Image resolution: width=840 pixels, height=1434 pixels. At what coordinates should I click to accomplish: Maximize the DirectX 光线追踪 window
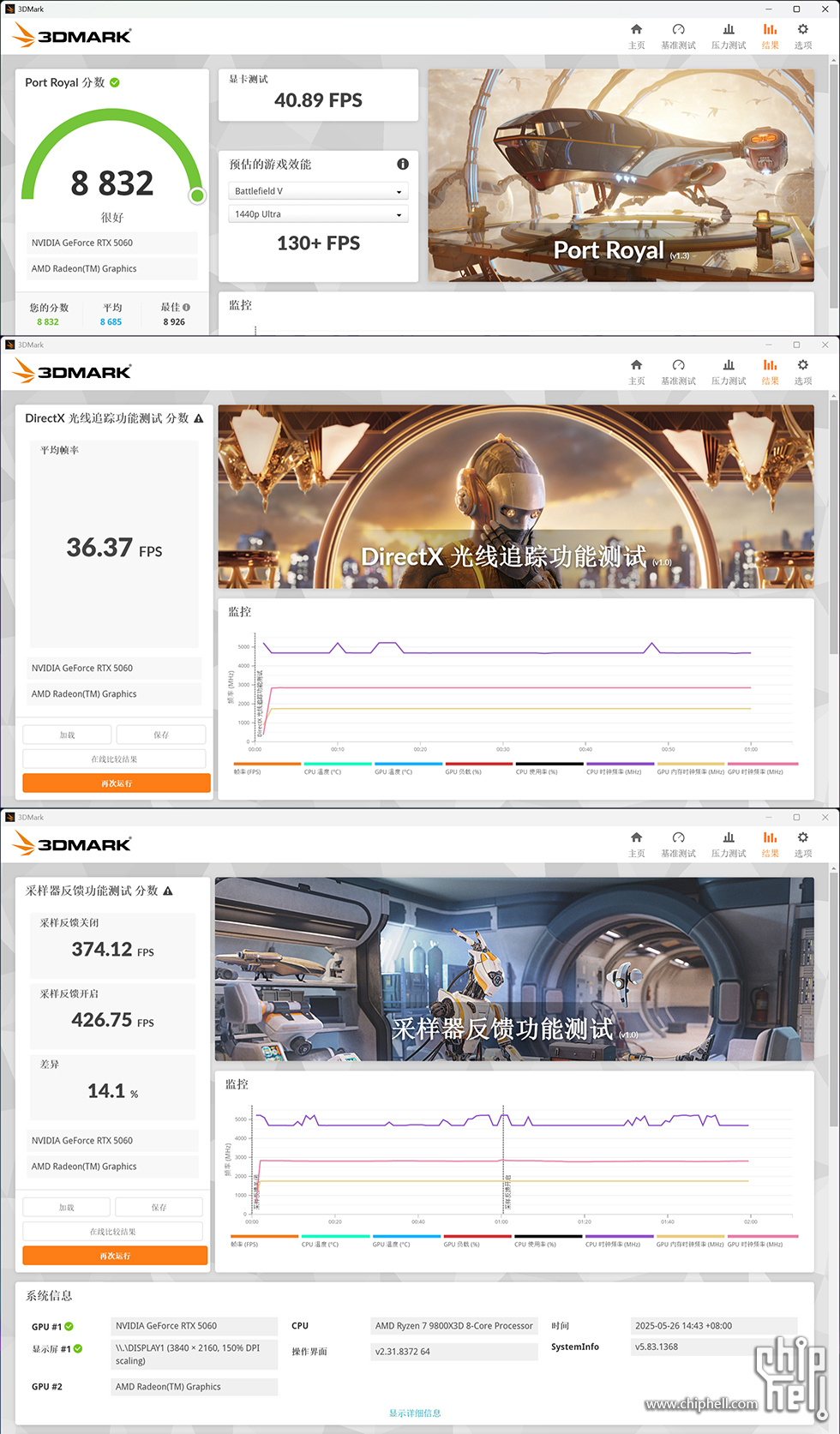(796, 345)
